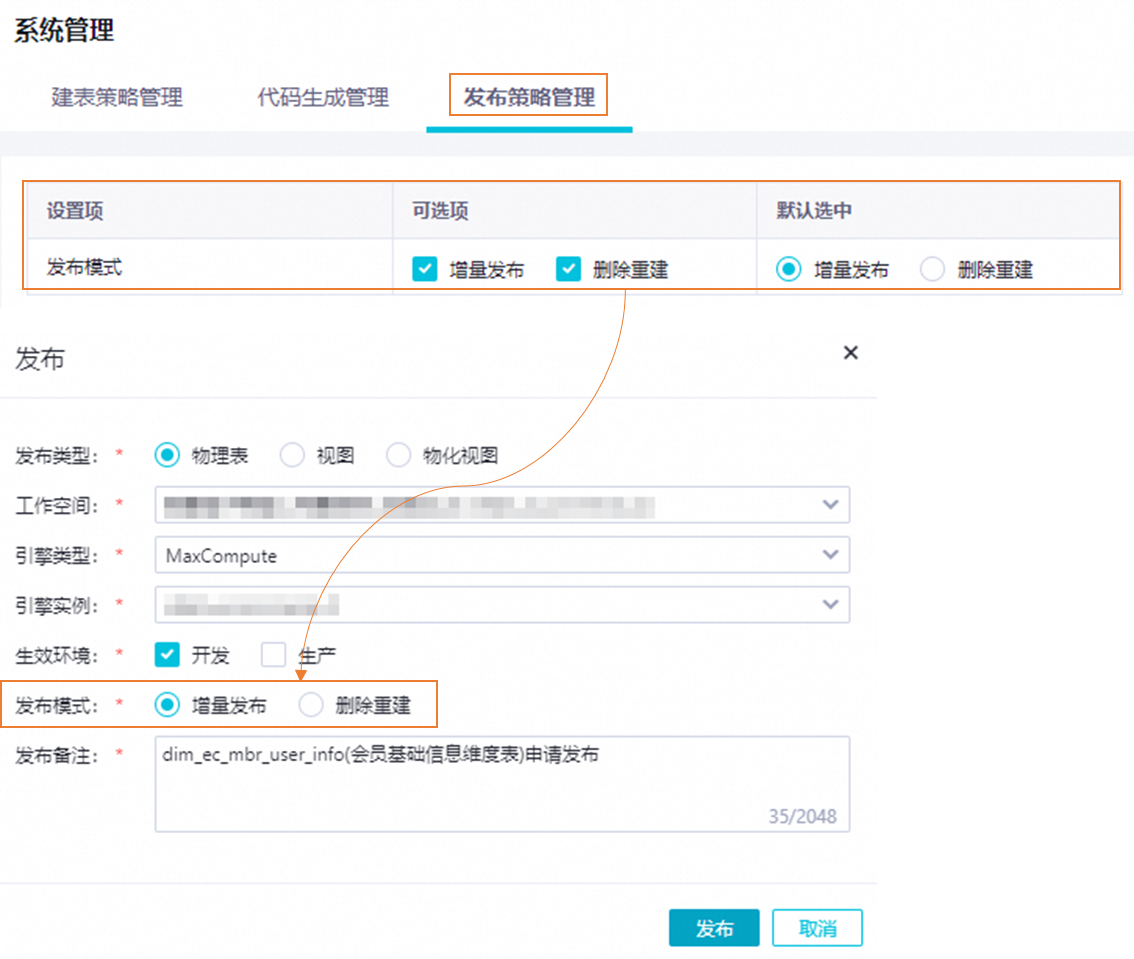Uncheck 增量发布 in the 可选项 column
This screenshot has width=1134, height=959.
pos(425,269)
